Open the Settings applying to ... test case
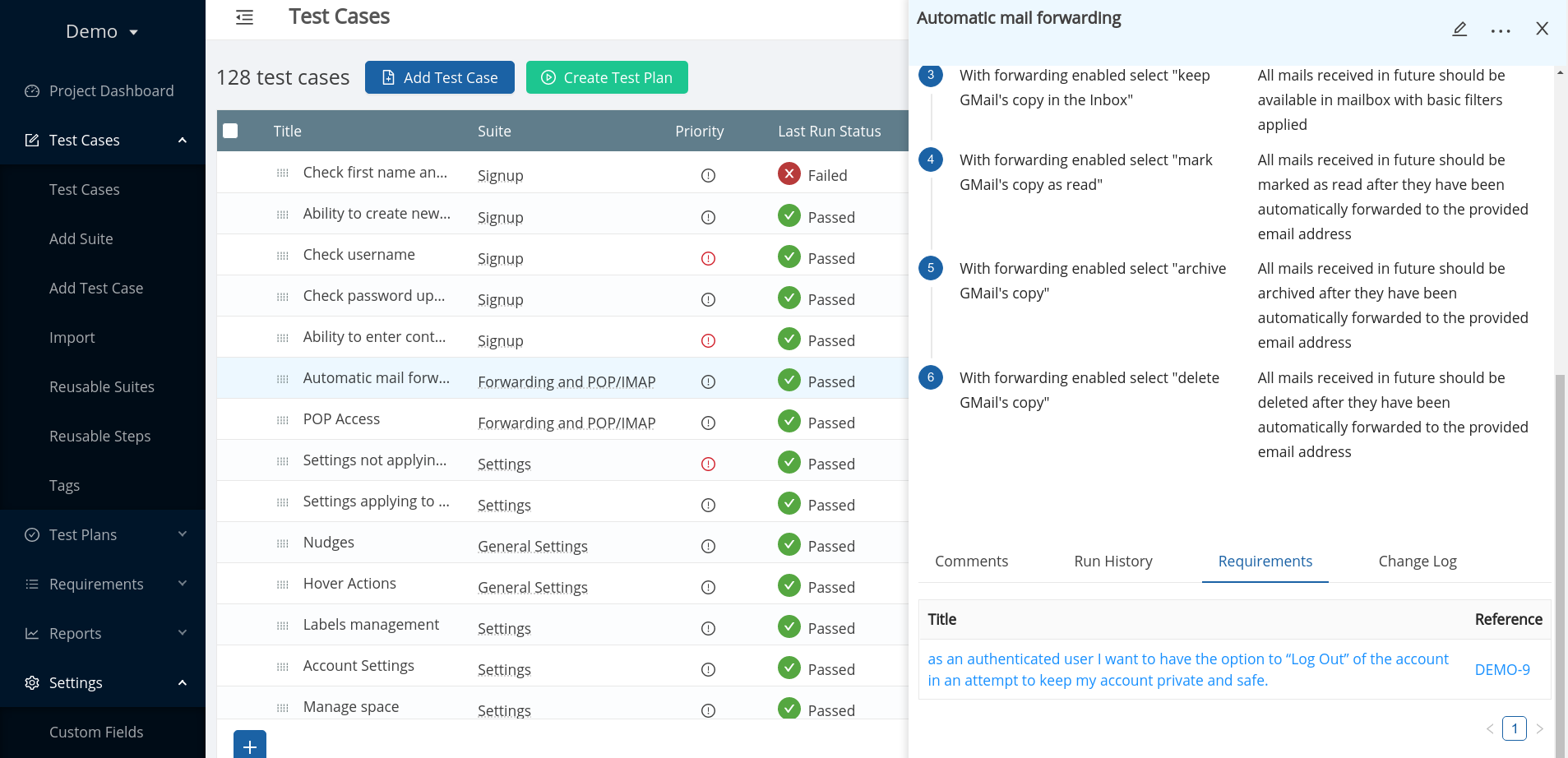Screen dimensions: 1568x758 pyautogui.click(x=377, y=501)
